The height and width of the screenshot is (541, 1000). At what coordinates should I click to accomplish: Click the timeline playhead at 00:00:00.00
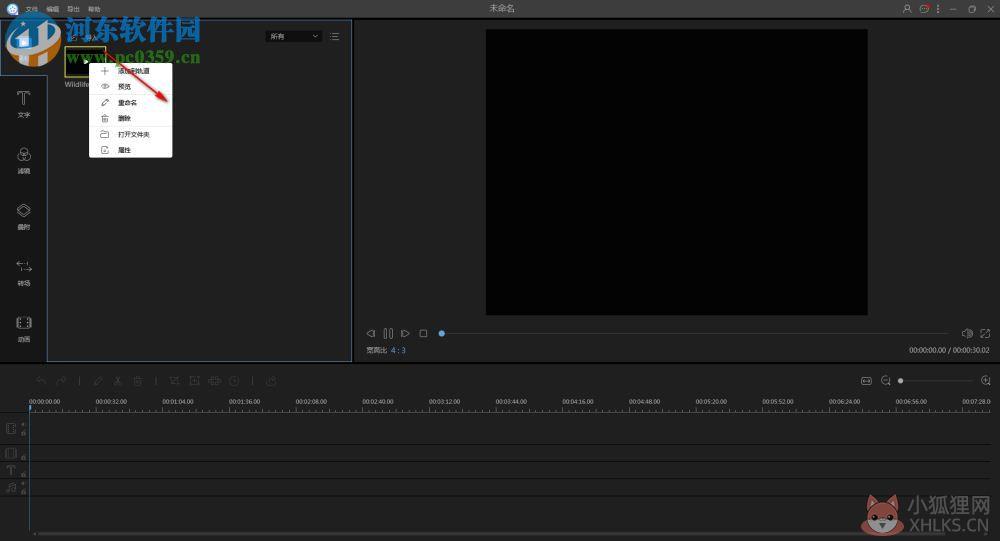click(29, 407)
